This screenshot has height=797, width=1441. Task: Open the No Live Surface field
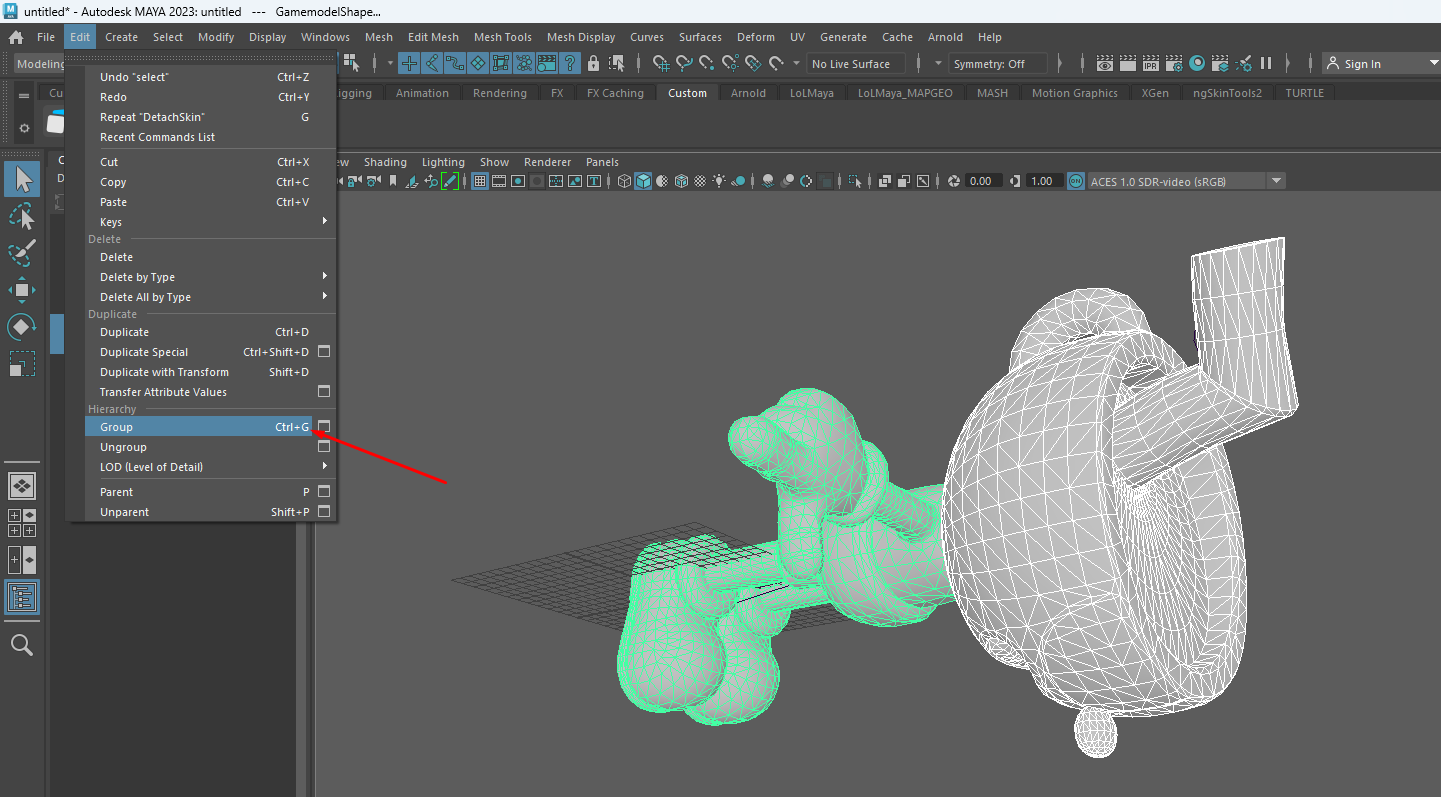coord(855,64)
